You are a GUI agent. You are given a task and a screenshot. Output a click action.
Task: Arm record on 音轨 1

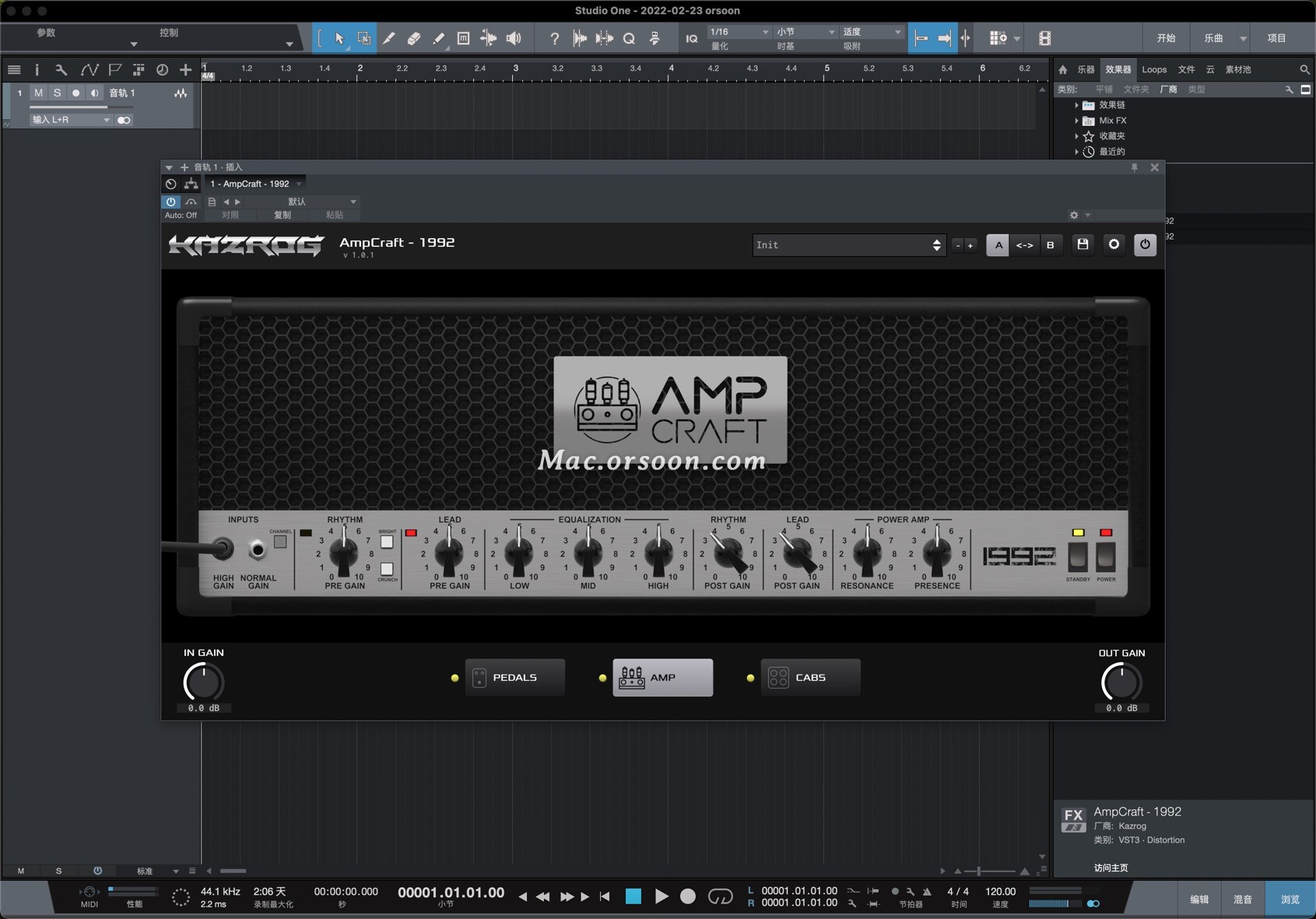point(75,93)
